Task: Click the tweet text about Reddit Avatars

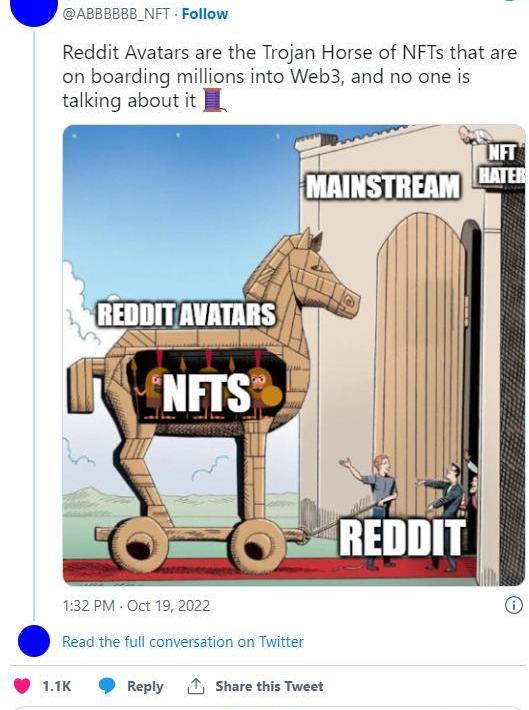Action: tap(289, 76)
